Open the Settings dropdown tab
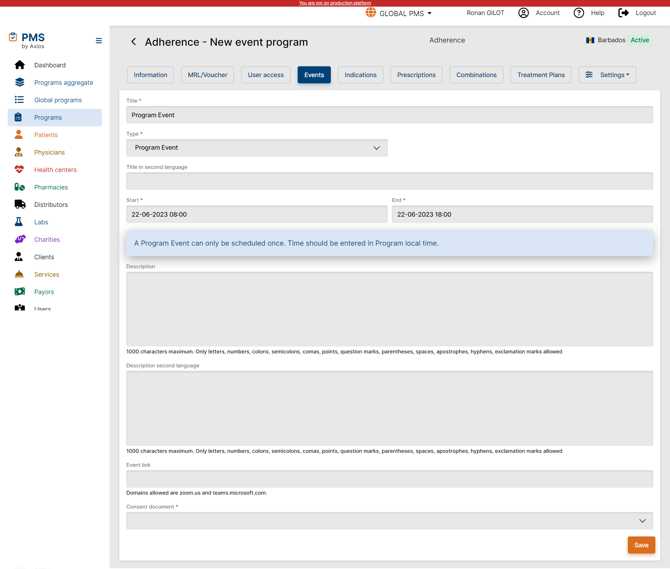Screen dimensions: 670x569 [607, 75]
